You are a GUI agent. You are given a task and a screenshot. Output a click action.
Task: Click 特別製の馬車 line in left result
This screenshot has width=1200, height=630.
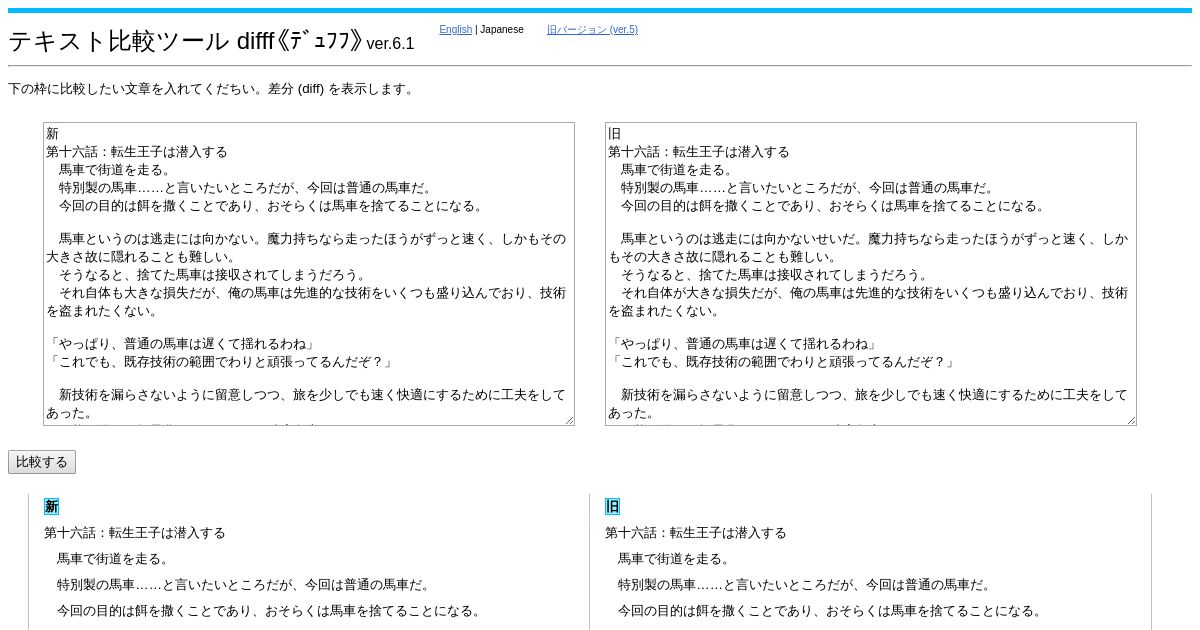pyautogui.click(x=244, y=585)
